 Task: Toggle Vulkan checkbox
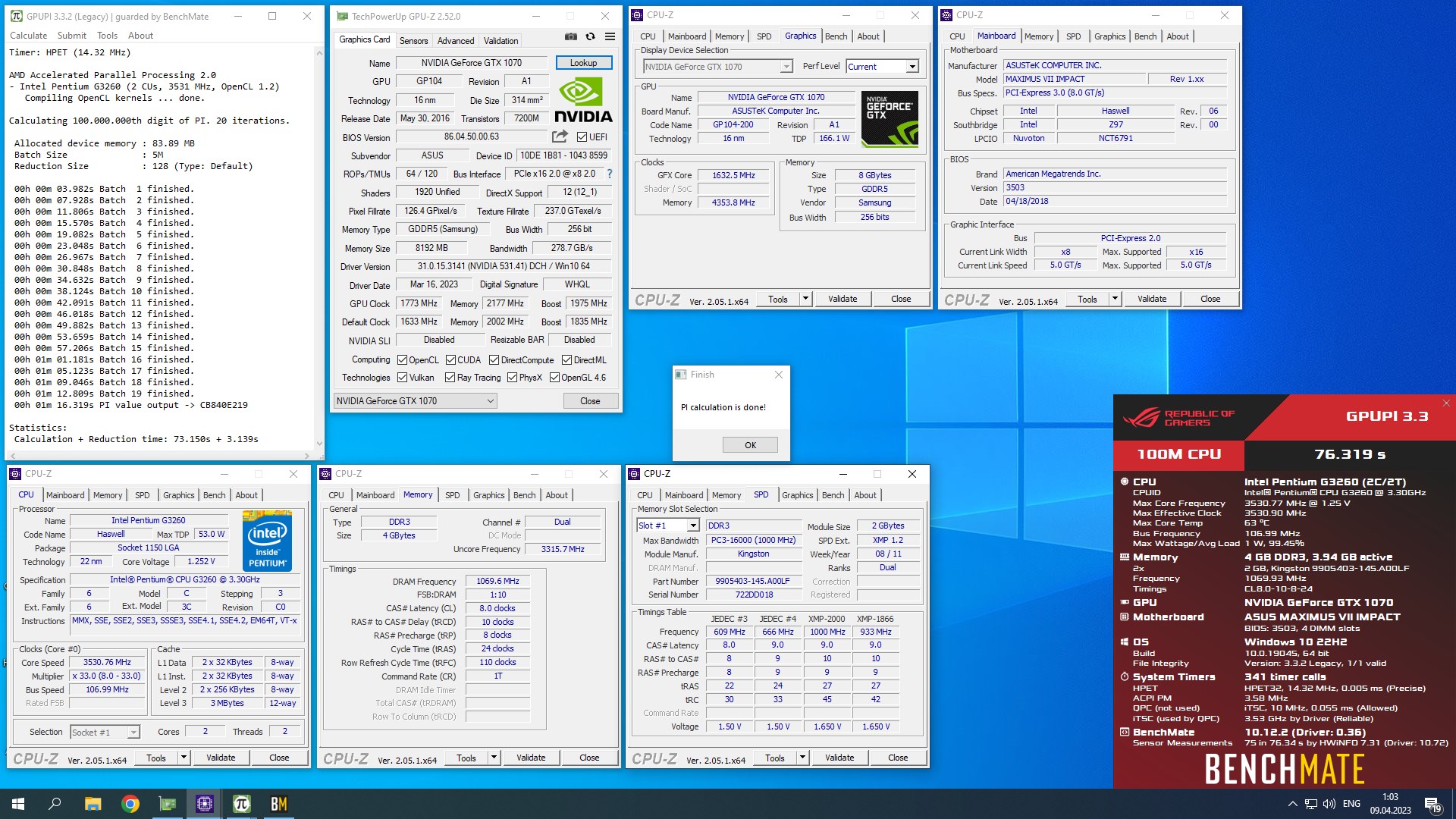tap(403, 378)
